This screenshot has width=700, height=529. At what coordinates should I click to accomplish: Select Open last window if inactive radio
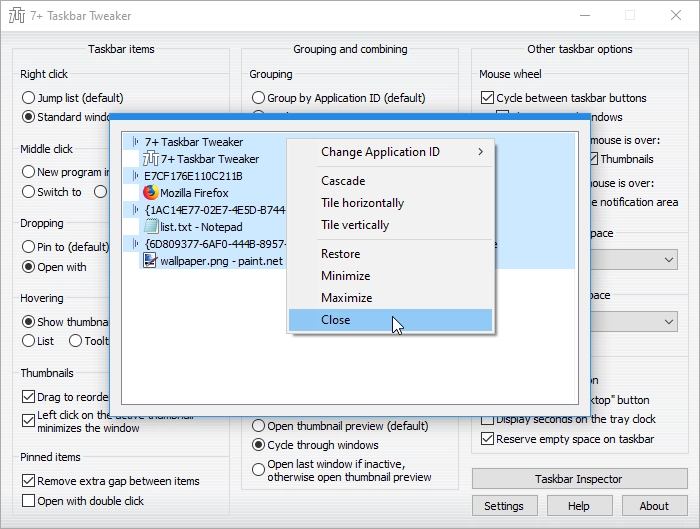(x=258, y=470)
